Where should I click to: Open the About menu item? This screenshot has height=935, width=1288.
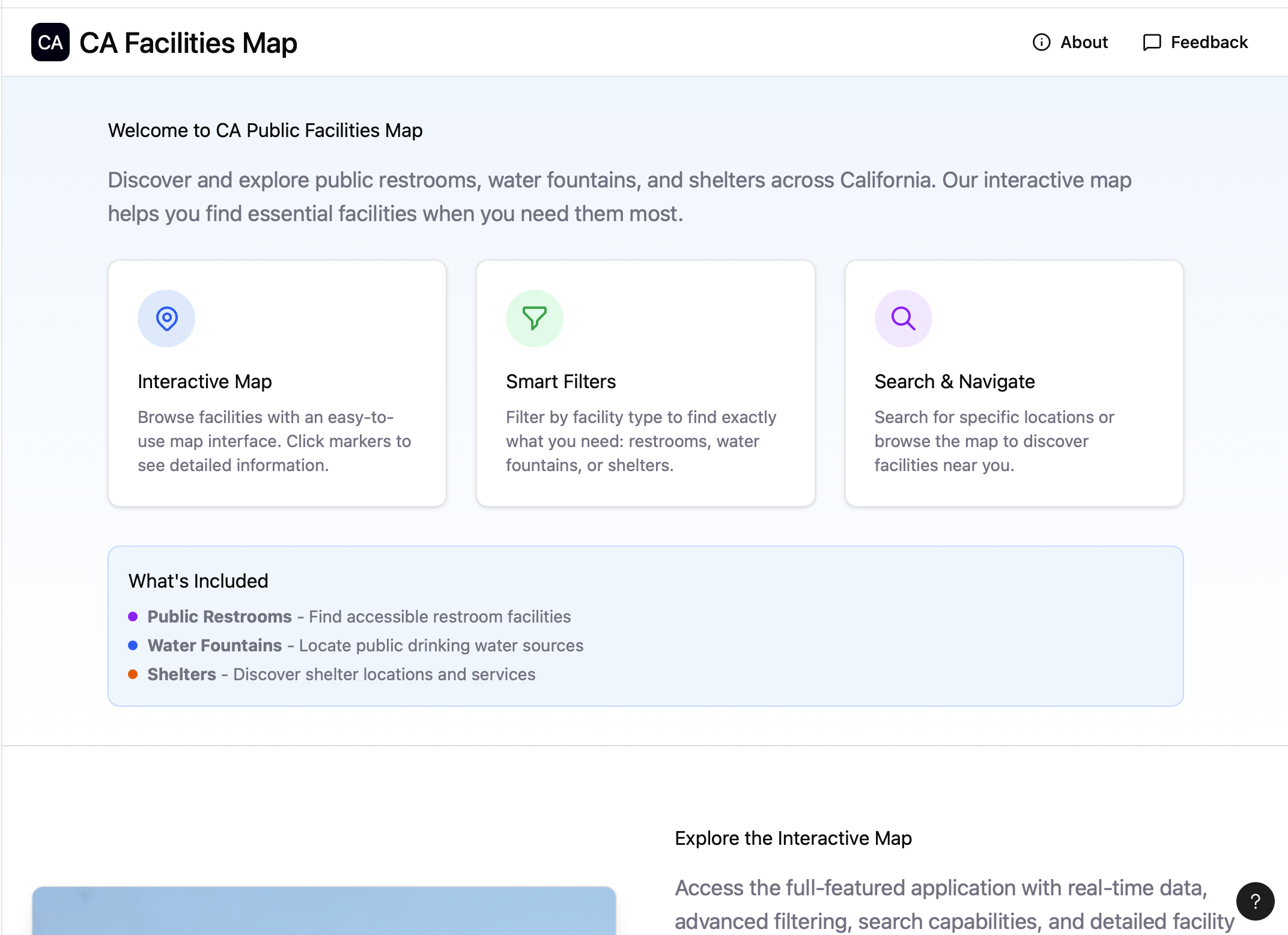1083,42
